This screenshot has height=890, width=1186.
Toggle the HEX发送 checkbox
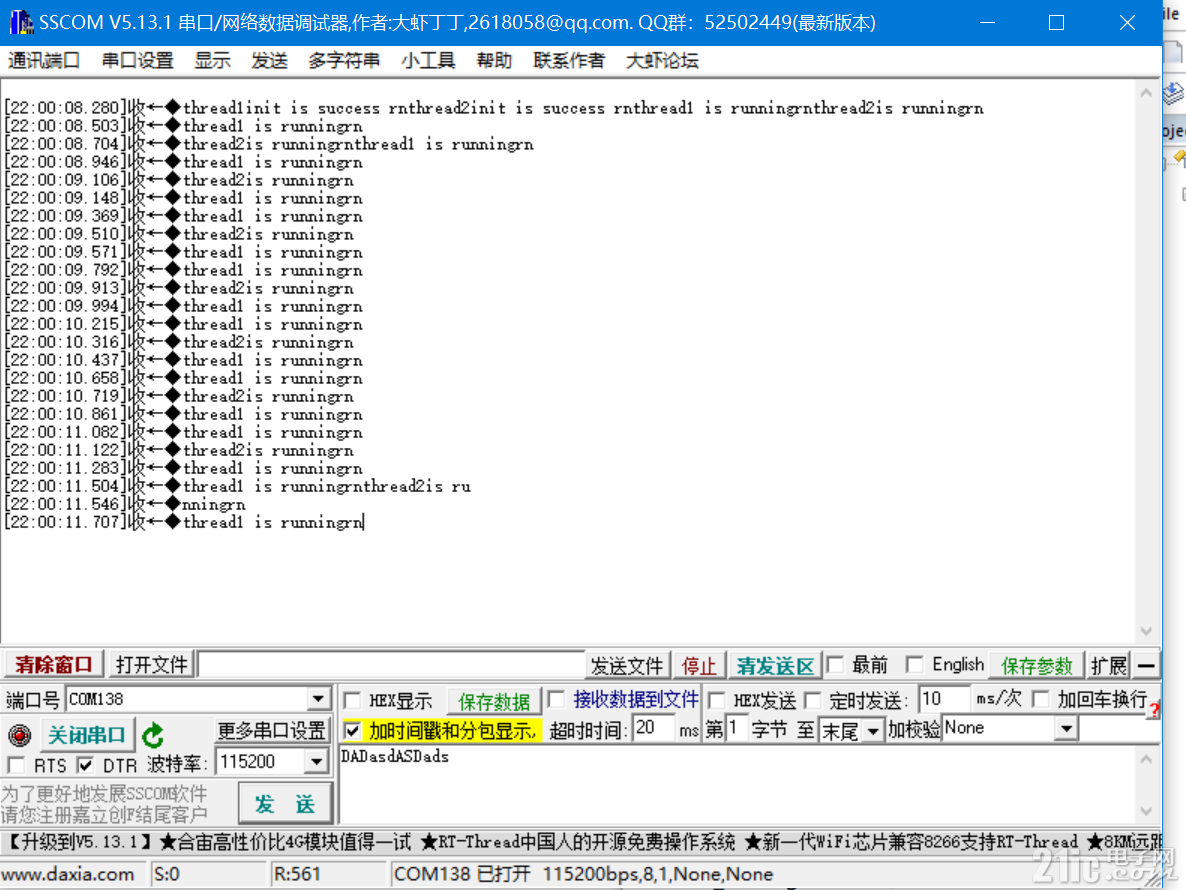click(x=717, y=700)
